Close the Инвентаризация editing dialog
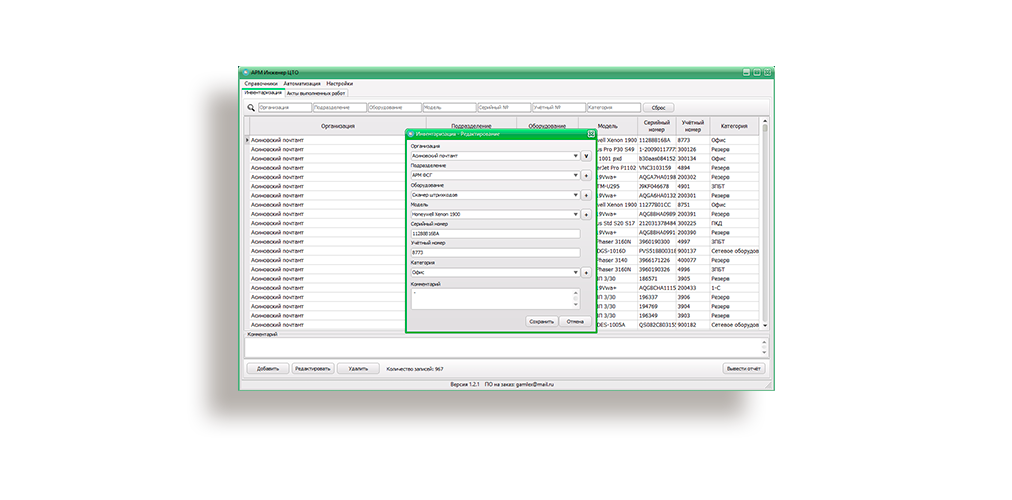This screenshot has height=500, width=1012. (x=591, y=133)
